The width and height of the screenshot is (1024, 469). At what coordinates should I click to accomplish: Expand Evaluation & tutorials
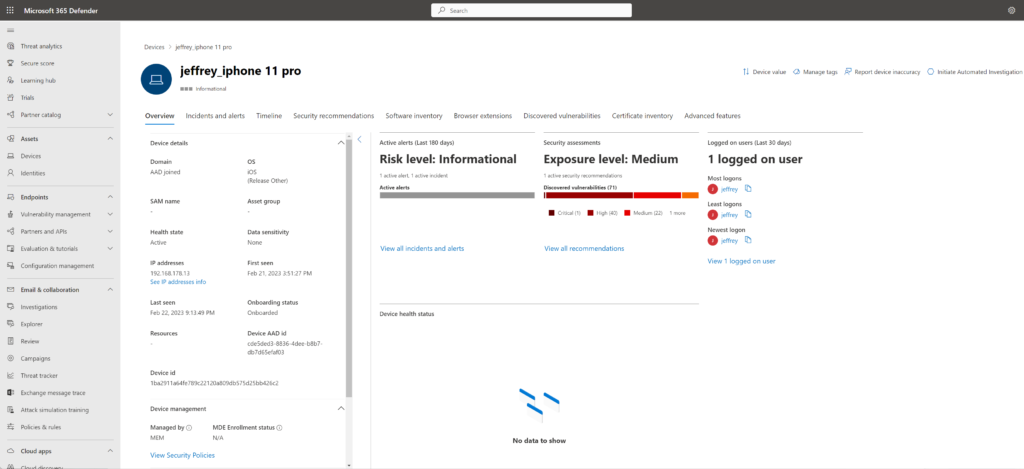(110, 249)
